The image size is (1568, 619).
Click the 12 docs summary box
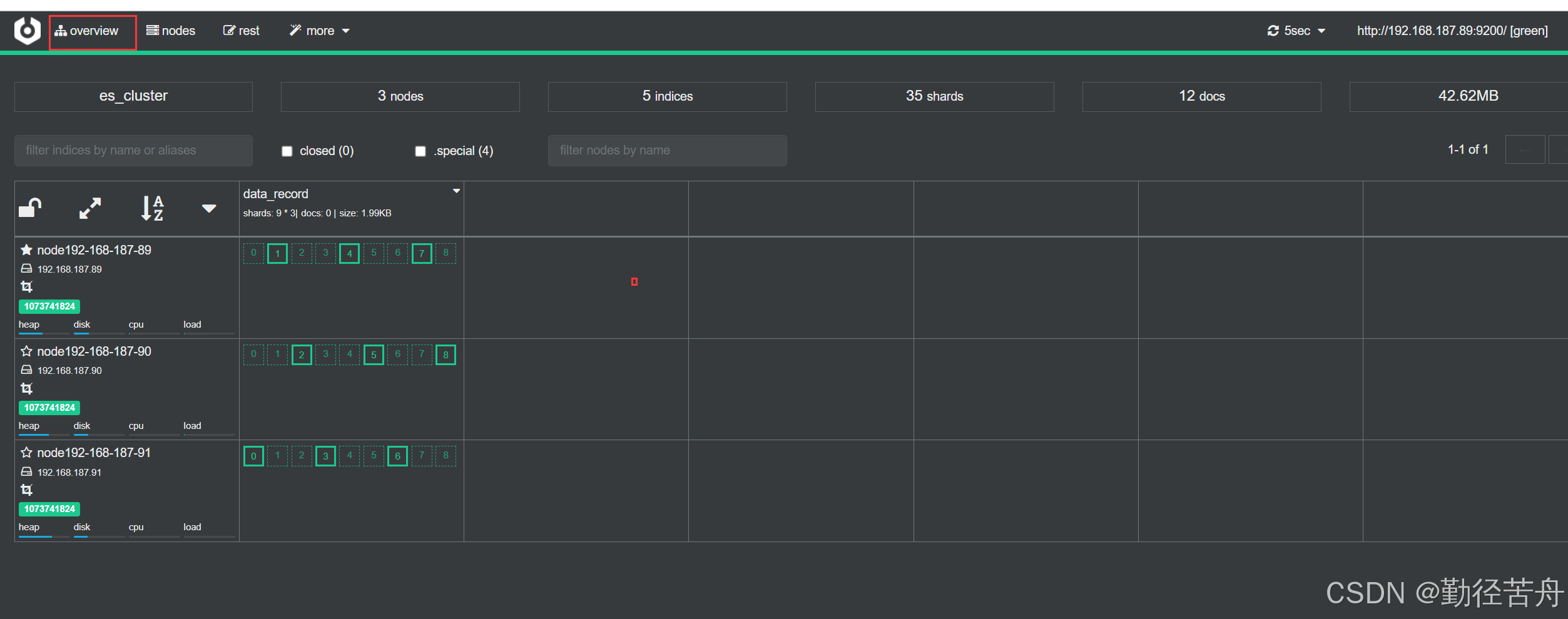pyautogui.click(x=1202, y=96)
